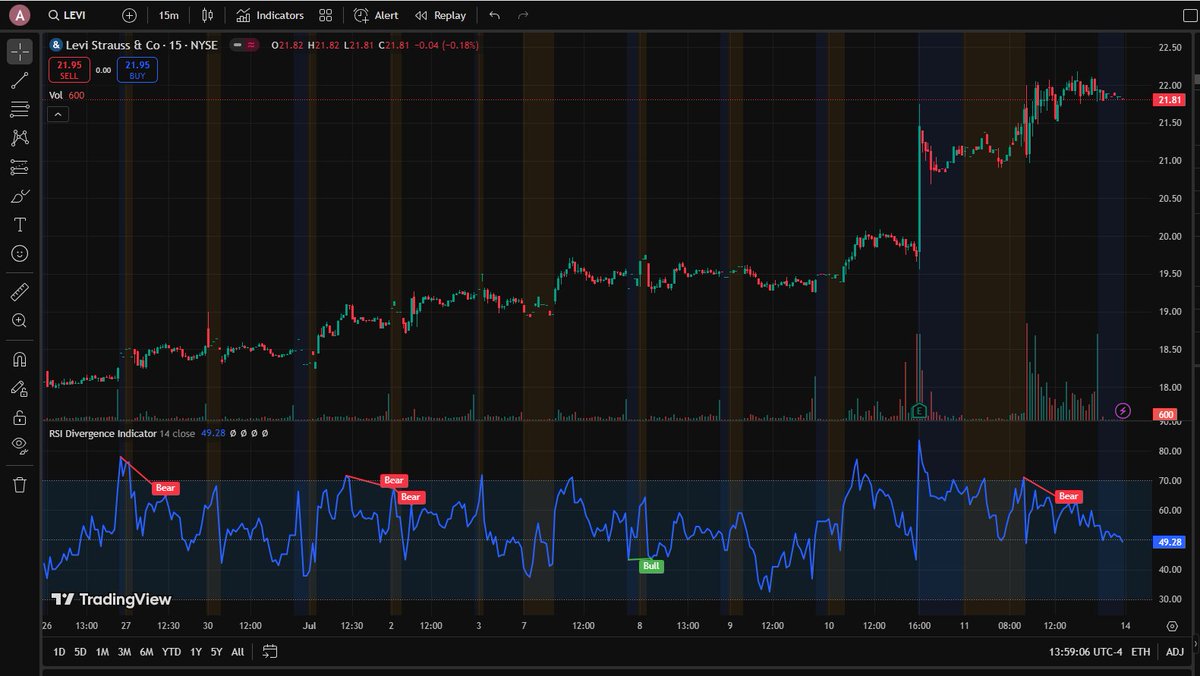Open timezone menu showing UTC-4
Screen dimensions: 1200x676
tap(1084, 652)
